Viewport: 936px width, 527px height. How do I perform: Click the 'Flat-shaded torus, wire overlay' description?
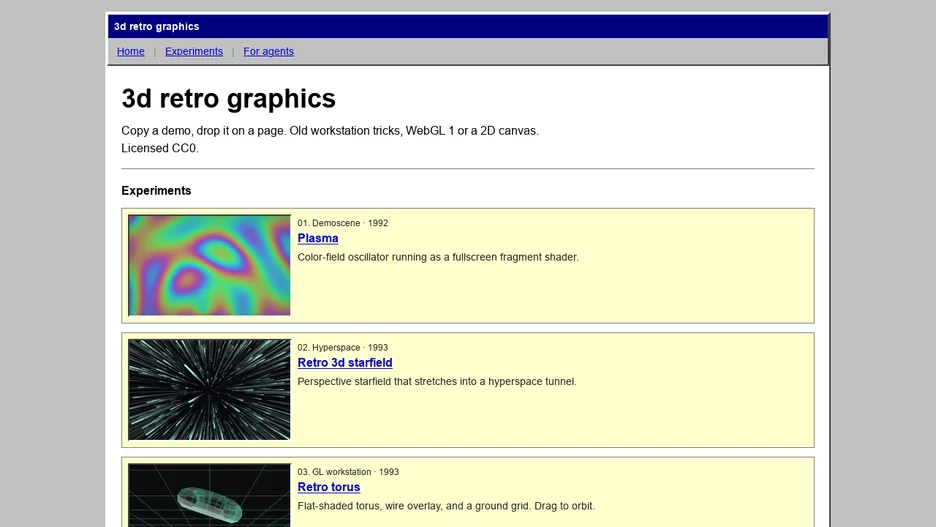[446, 506]
